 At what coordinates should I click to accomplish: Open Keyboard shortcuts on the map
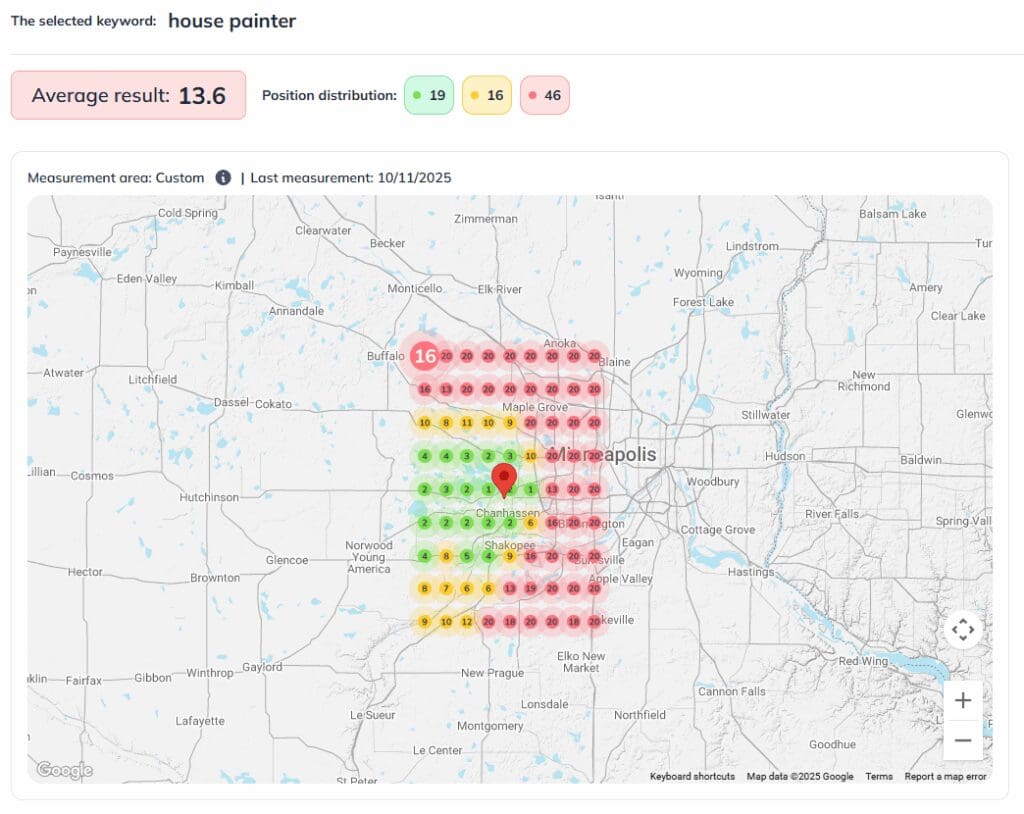(x=692, y=777)
